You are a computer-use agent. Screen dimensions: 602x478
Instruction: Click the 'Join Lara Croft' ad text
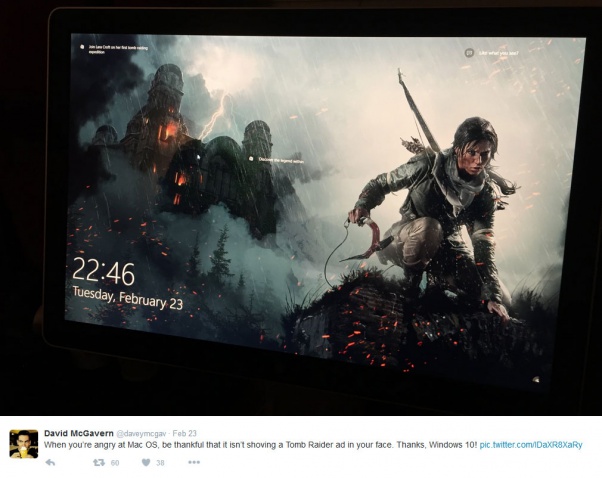point(118,50)
